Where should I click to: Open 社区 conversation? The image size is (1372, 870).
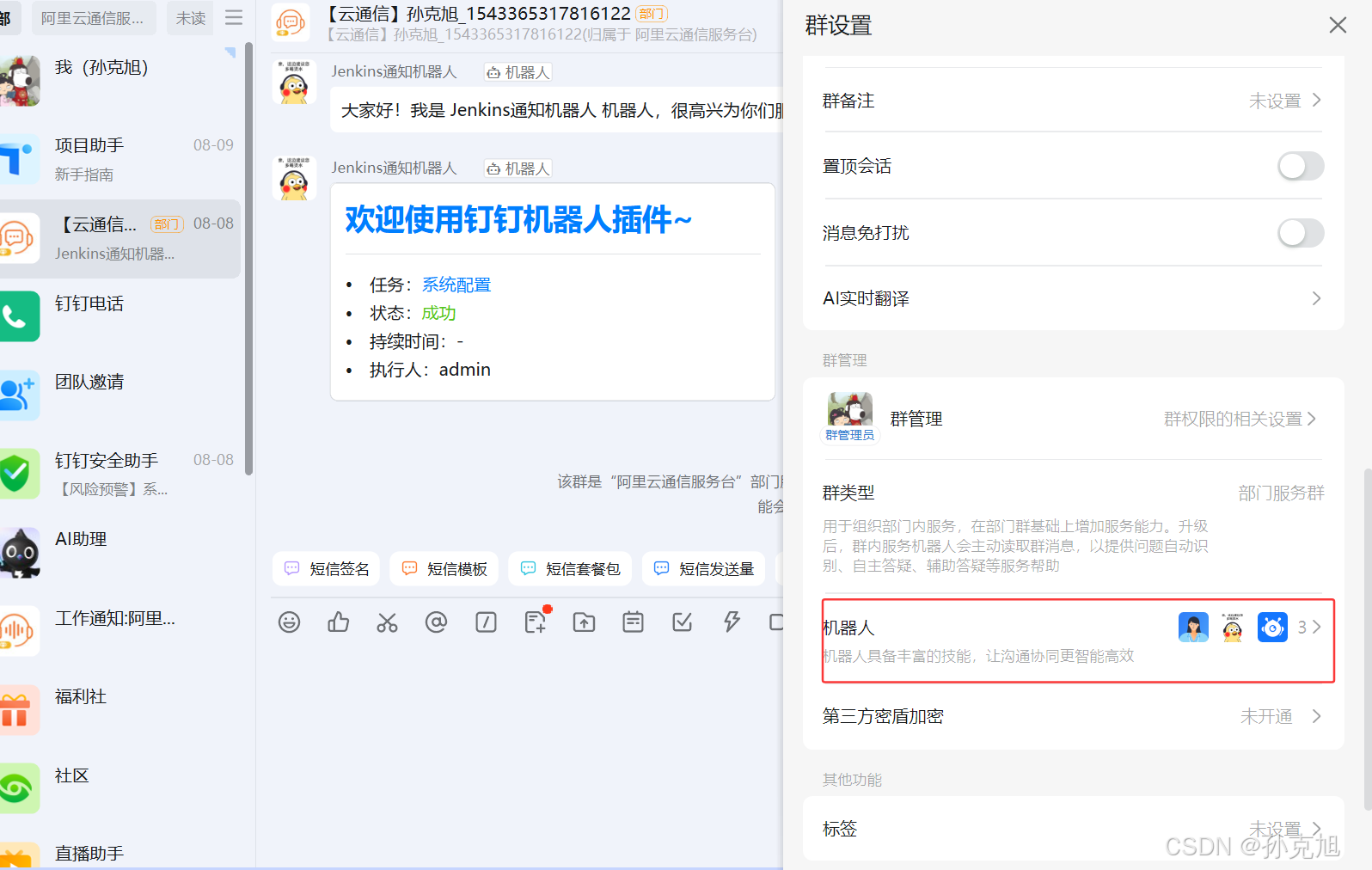point(120,788)
